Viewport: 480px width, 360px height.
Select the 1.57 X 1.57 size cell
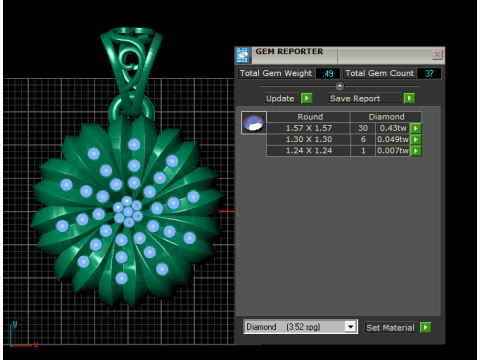pos(309,128)
